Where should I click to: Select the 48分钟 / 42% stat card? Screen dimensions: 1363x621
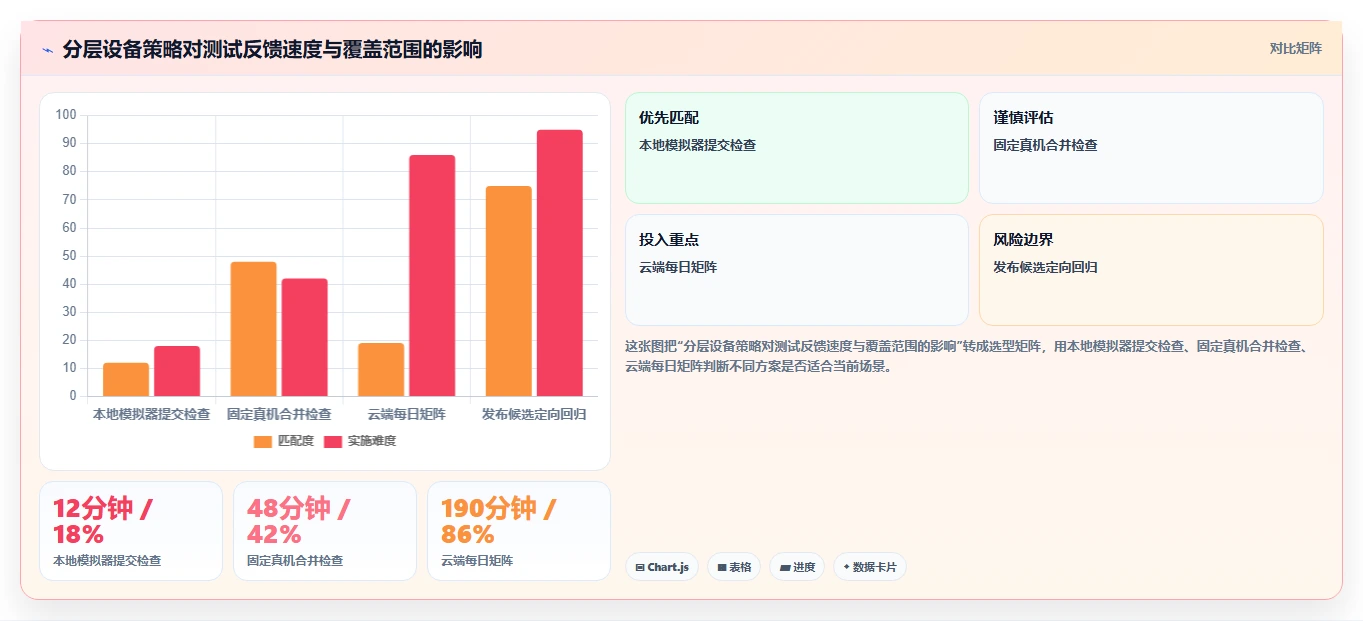click(x=325, y=531)
